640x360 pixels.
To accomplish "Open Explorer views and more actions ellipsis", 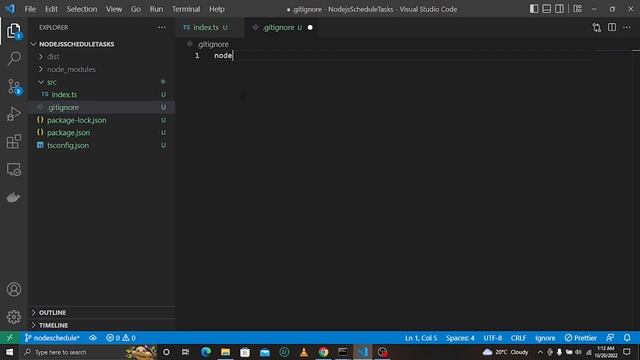I will coord(162,27).
